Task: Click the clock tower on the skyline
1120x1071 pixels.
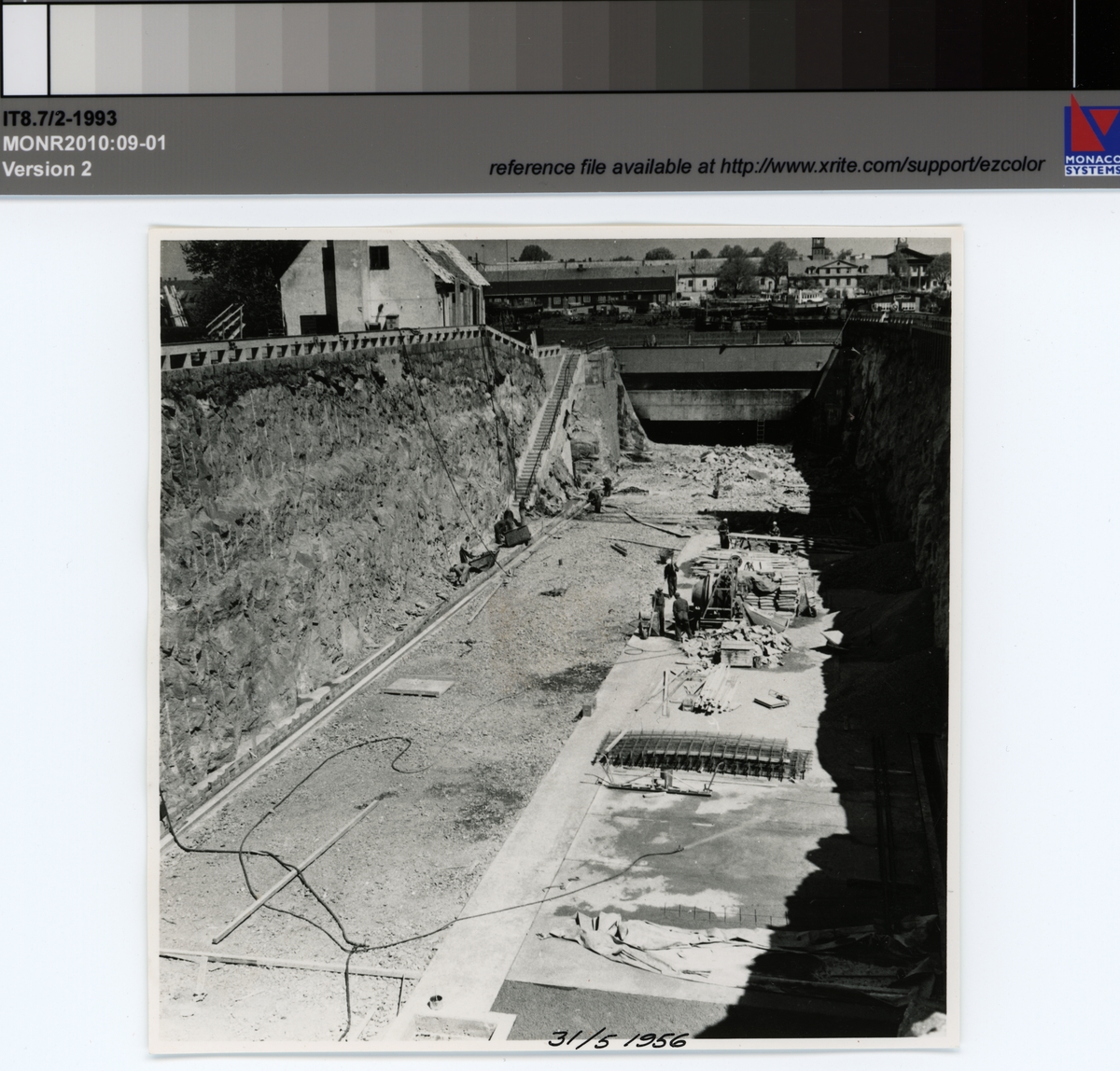Action: point(819,249)
